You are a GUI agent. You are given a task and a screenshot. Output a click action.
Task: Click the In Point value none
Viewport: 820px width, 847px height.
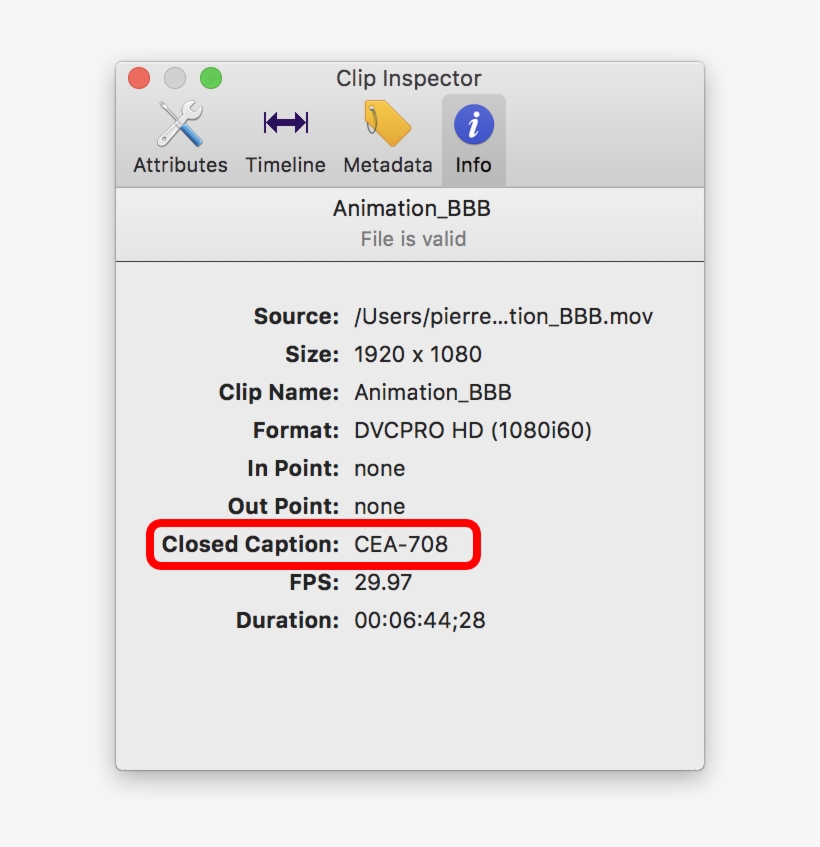coord(380,469)
